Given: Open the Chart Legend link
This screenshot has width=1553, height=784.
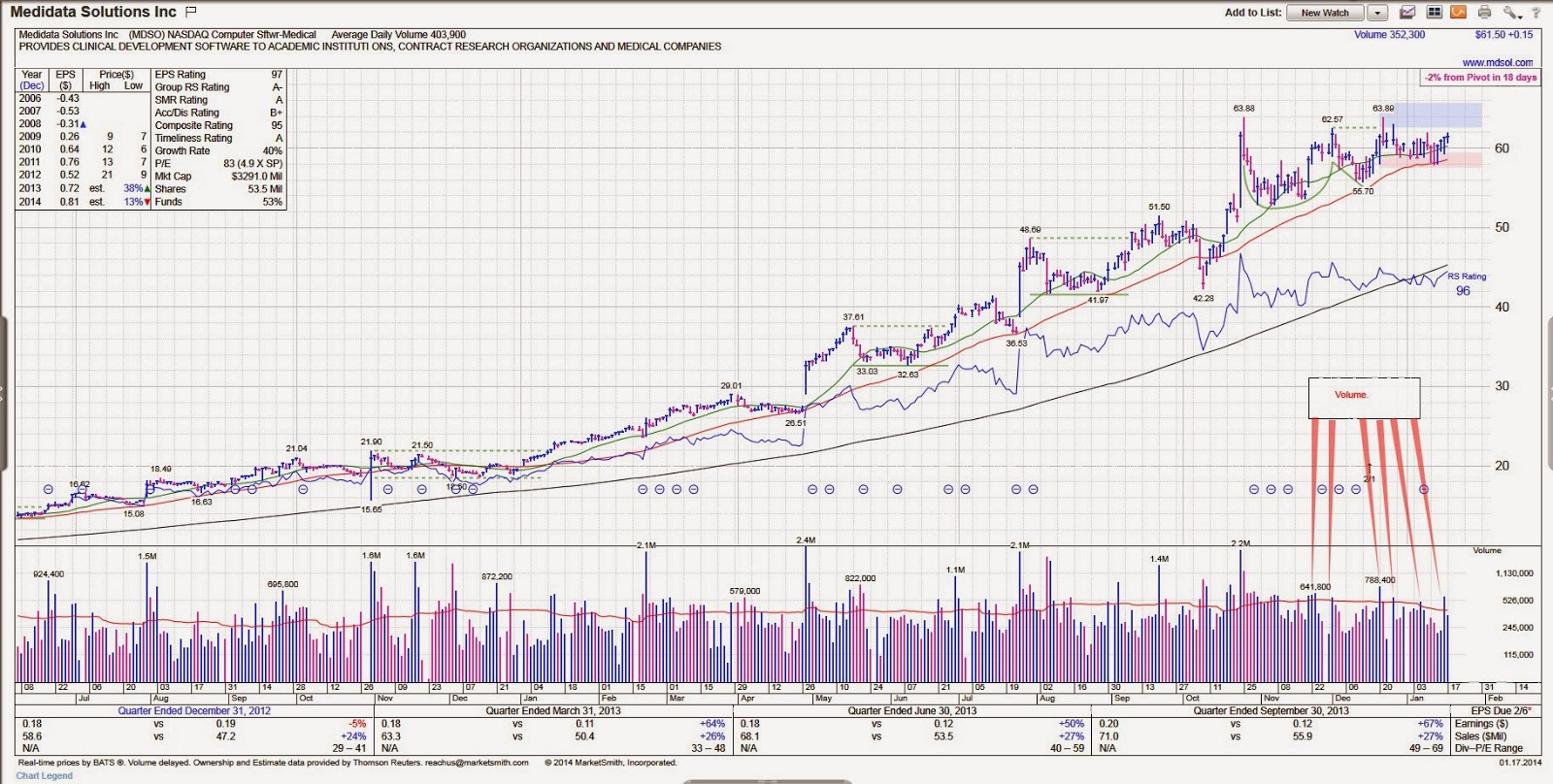Looking at the screenshot, I should coord(44,775).
